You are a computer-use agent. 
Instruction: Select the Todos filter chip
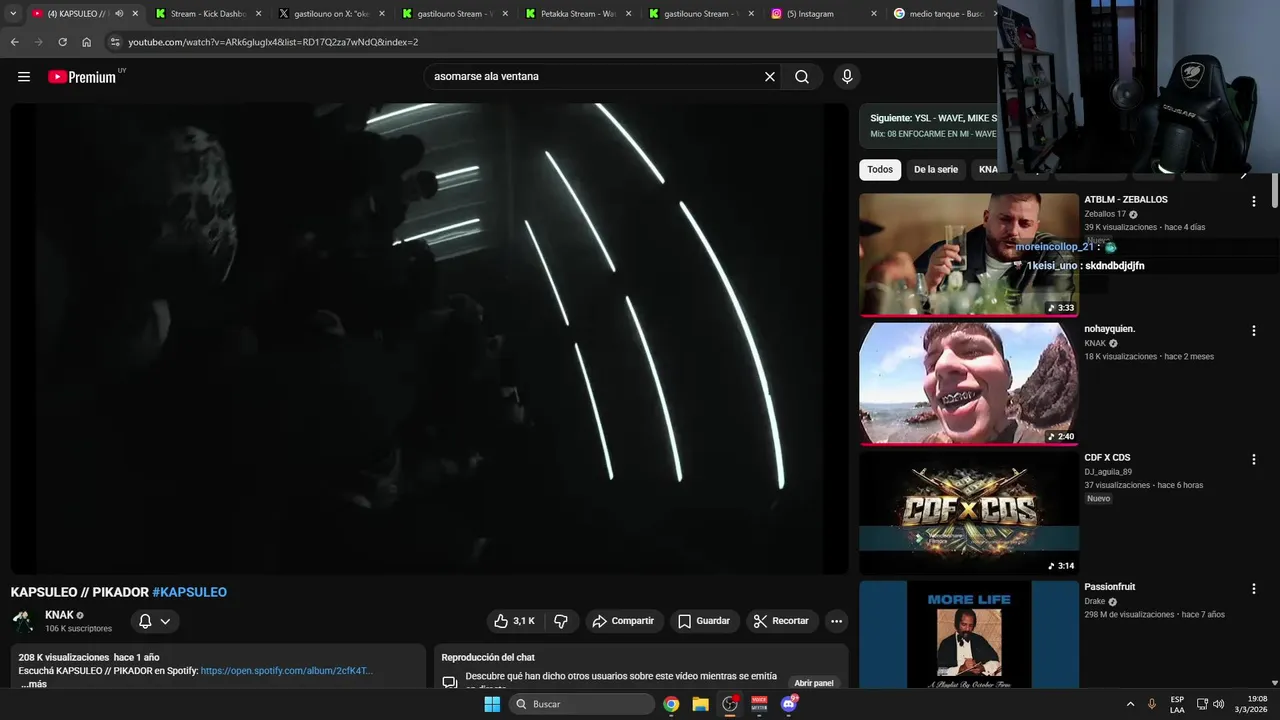pos(880,169)
